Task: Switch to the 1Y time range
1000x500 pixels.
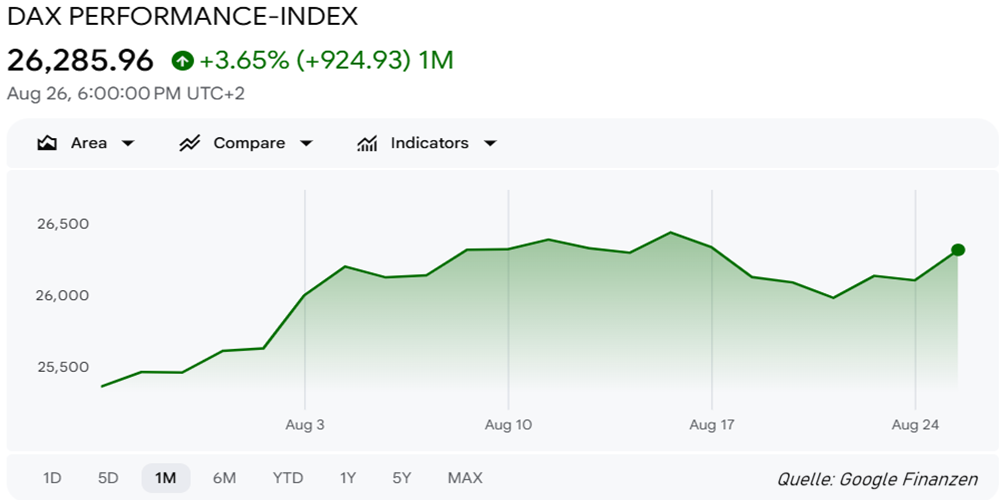Action: click(348, 478)
